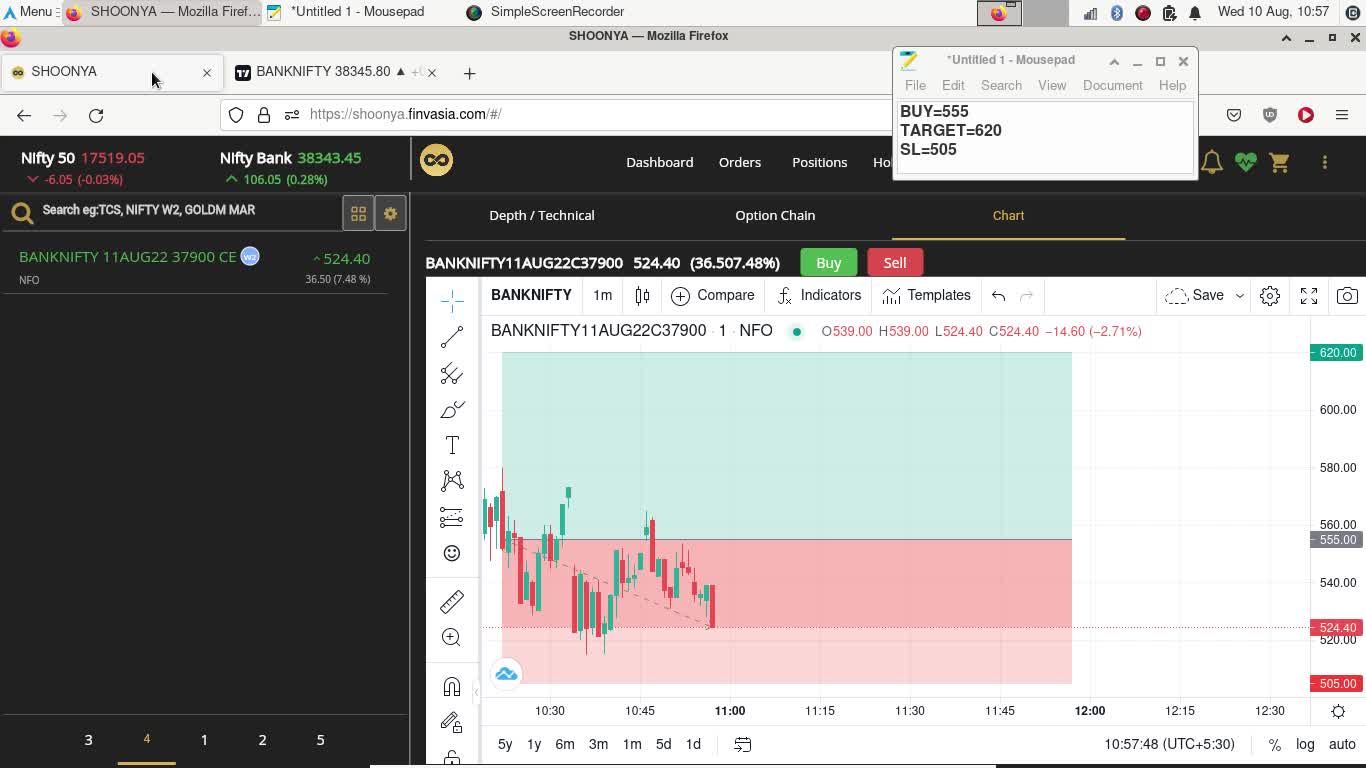Switch to Depth / Technical tab
The width and height of the screenshot is (1366, 768).
pos(542,215)
